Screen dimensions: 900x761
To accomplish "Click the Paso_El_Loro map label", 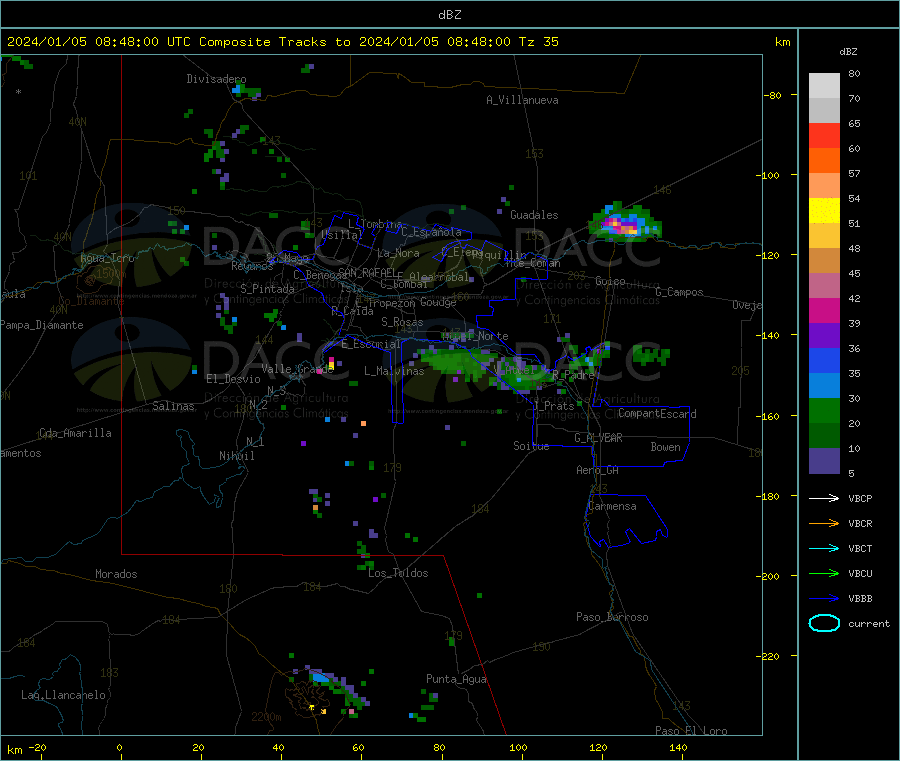I will 691,731.
